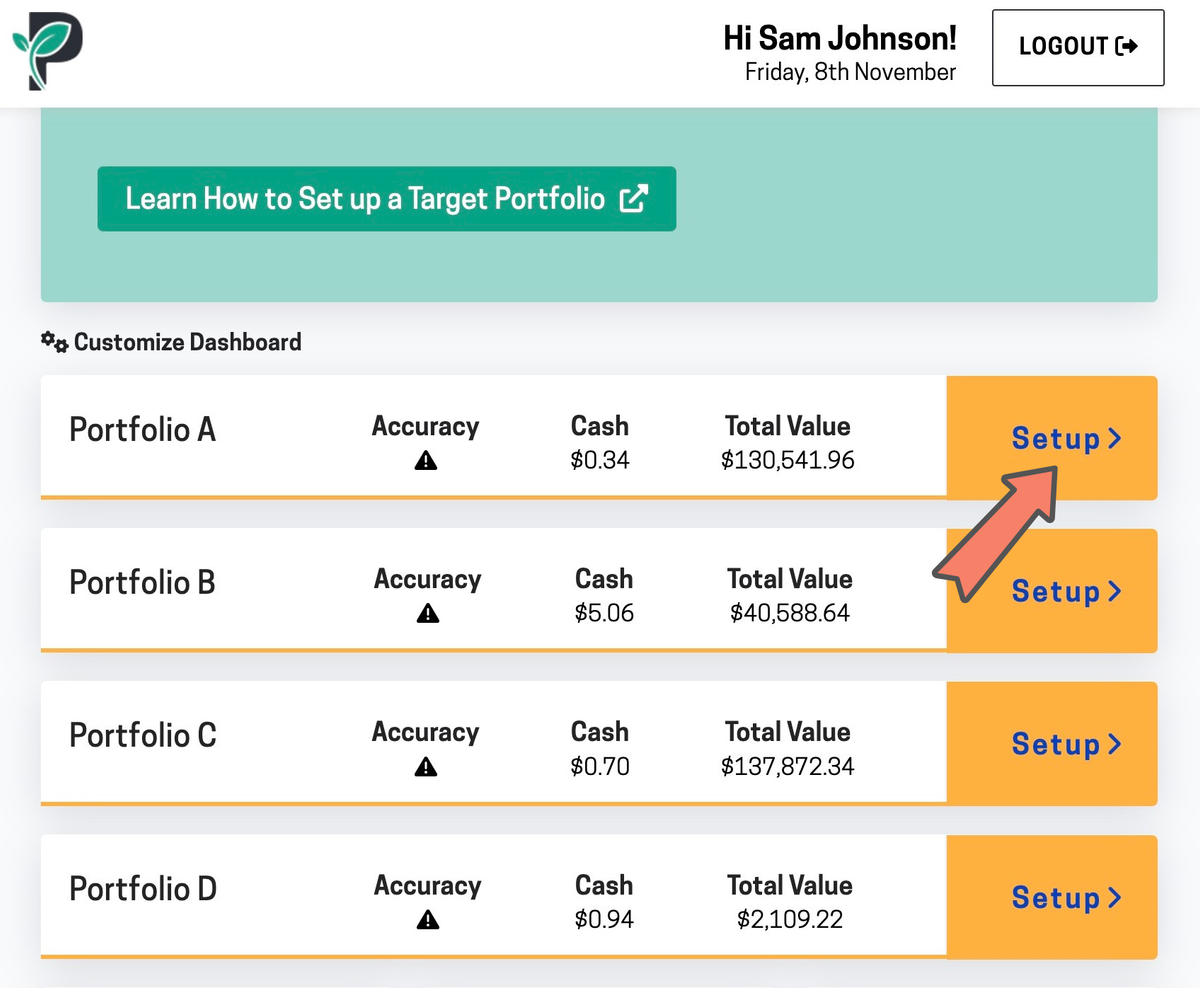Click the Customize Dashboard link

(x=187, y=342)
